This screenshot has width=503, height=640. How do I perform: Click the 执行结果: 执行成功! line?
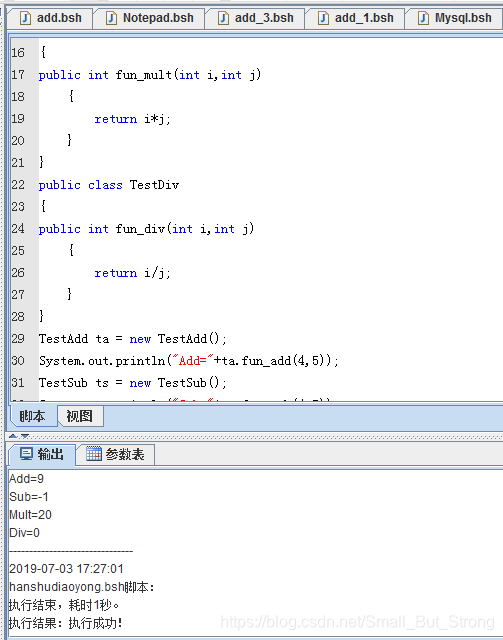tap(66, 623)
